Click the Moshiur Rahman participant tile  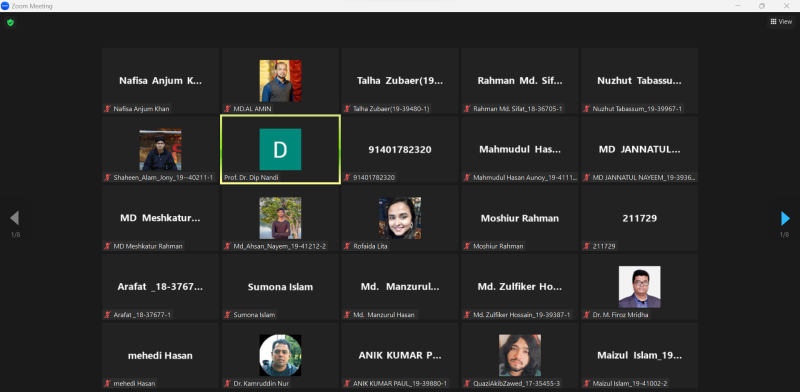click(520, 218)
